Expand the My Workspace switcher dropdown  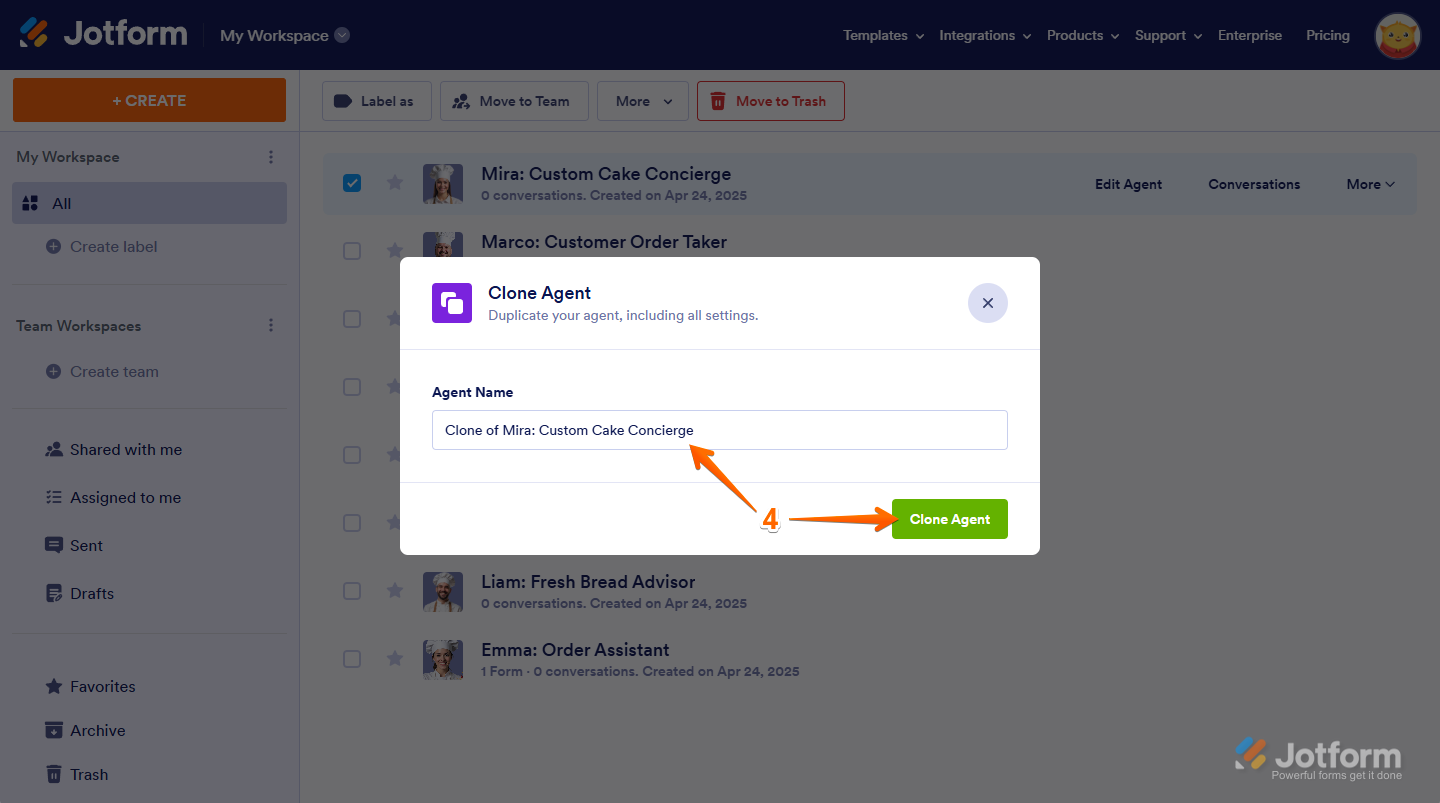(342, 35)
